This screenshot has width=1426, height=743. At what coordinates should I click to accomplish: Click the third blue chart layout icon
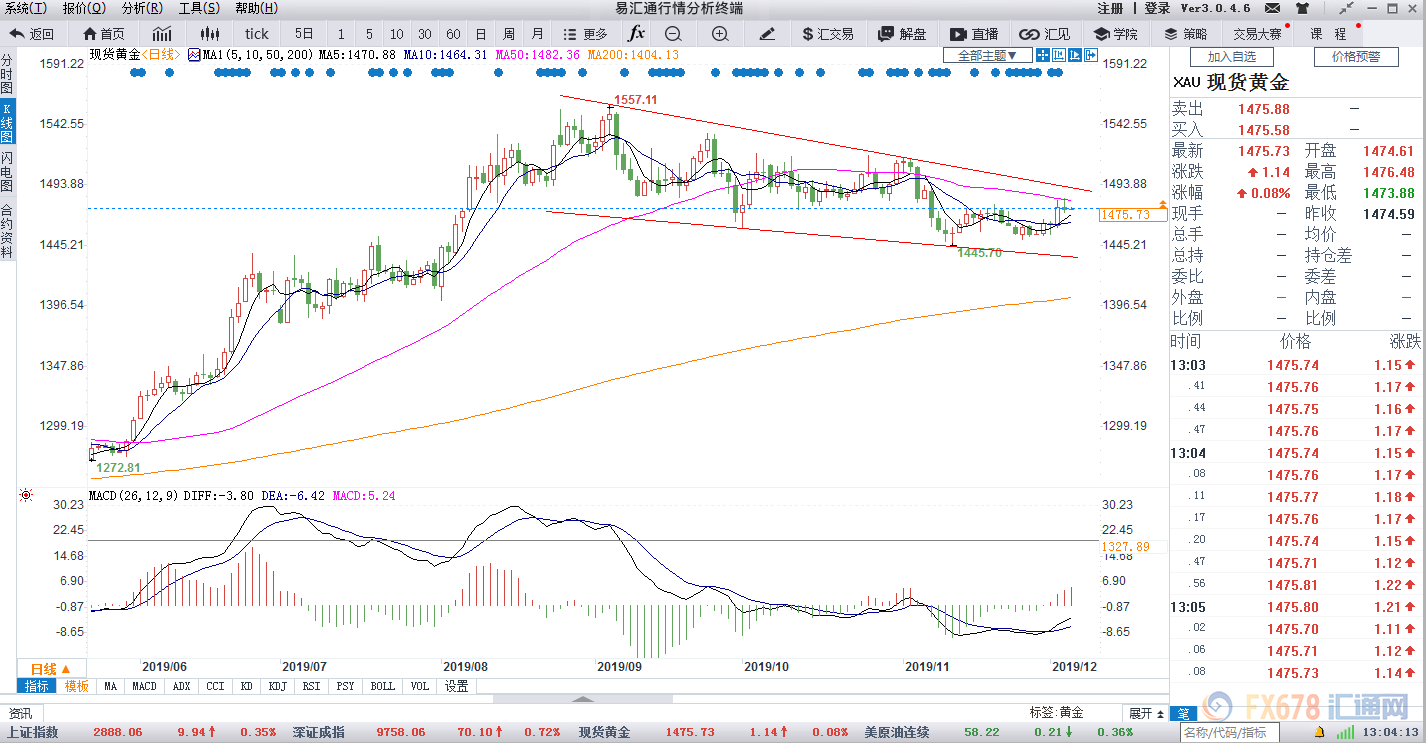(1075, 55)
